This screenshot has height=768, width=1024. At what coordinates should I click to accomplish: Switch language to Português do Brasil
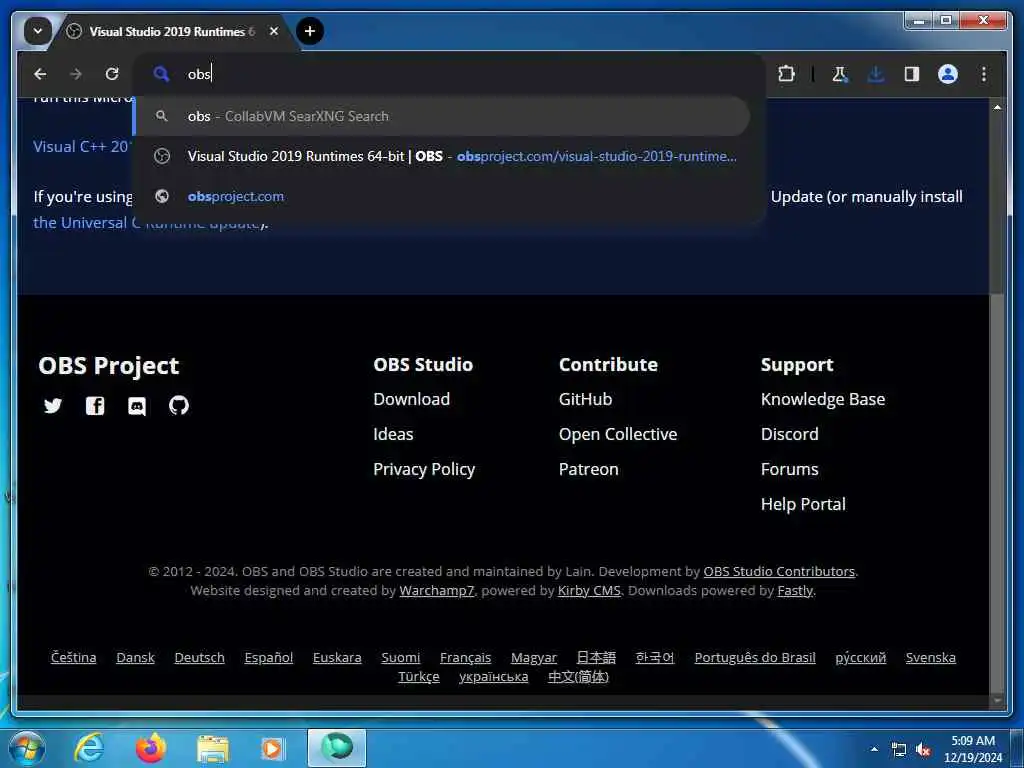coord(755,658)
